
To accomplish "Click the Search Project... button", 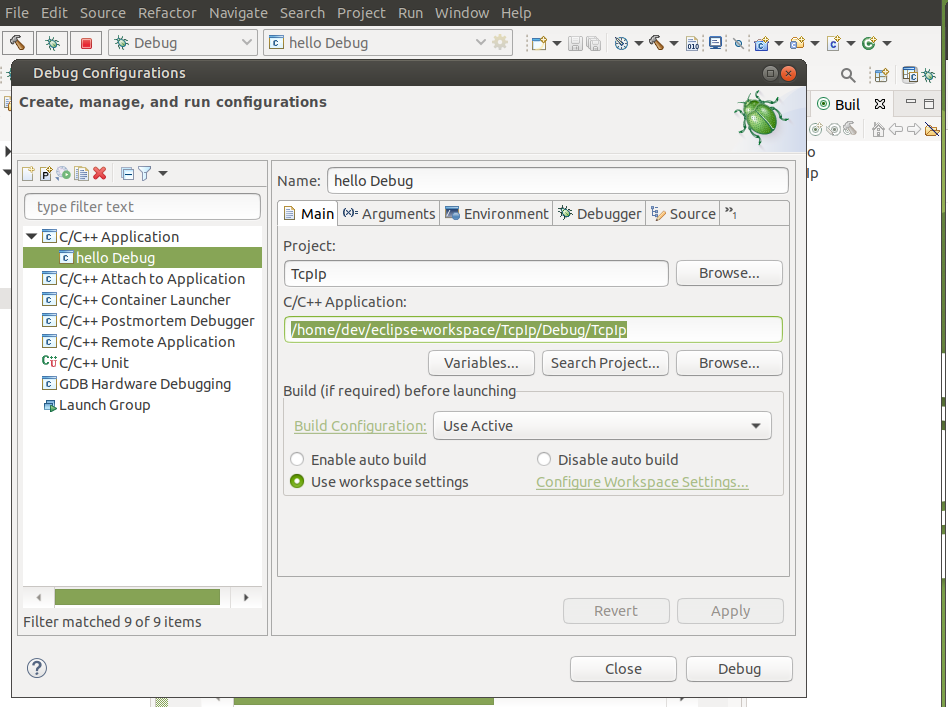I will [605, 363].
